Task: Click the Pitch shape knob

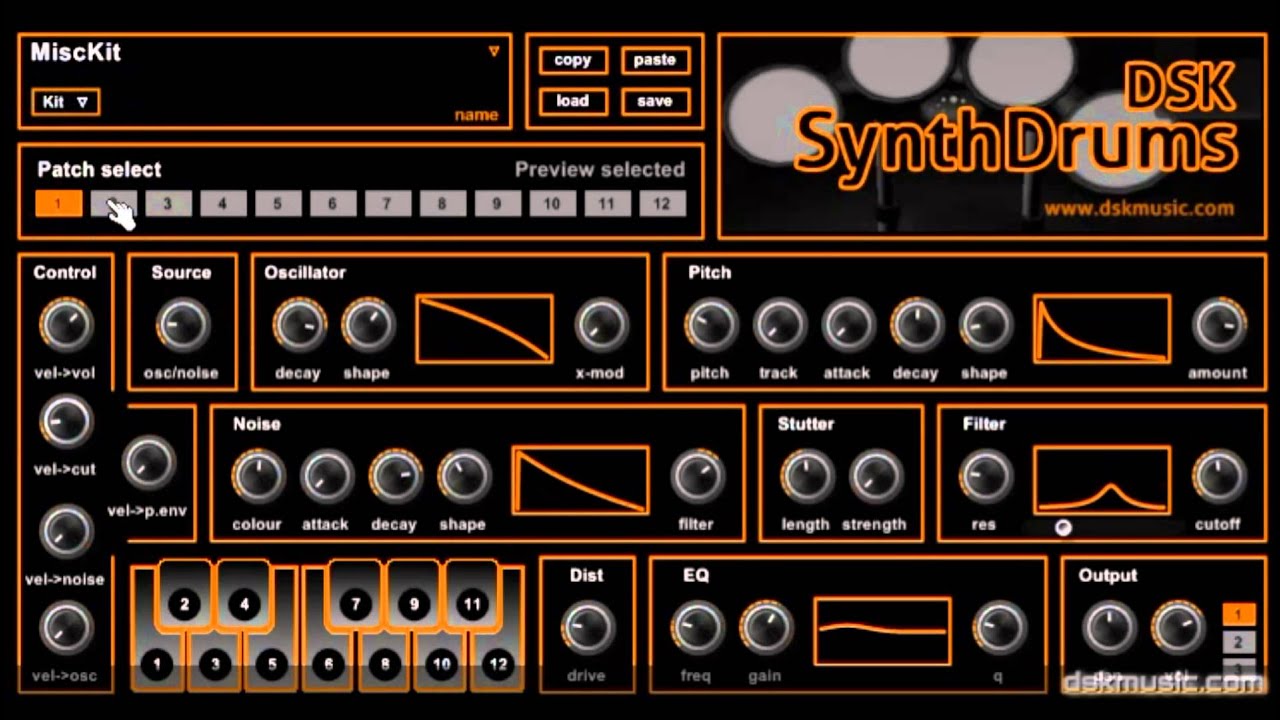Action: [x=985, y=325]
